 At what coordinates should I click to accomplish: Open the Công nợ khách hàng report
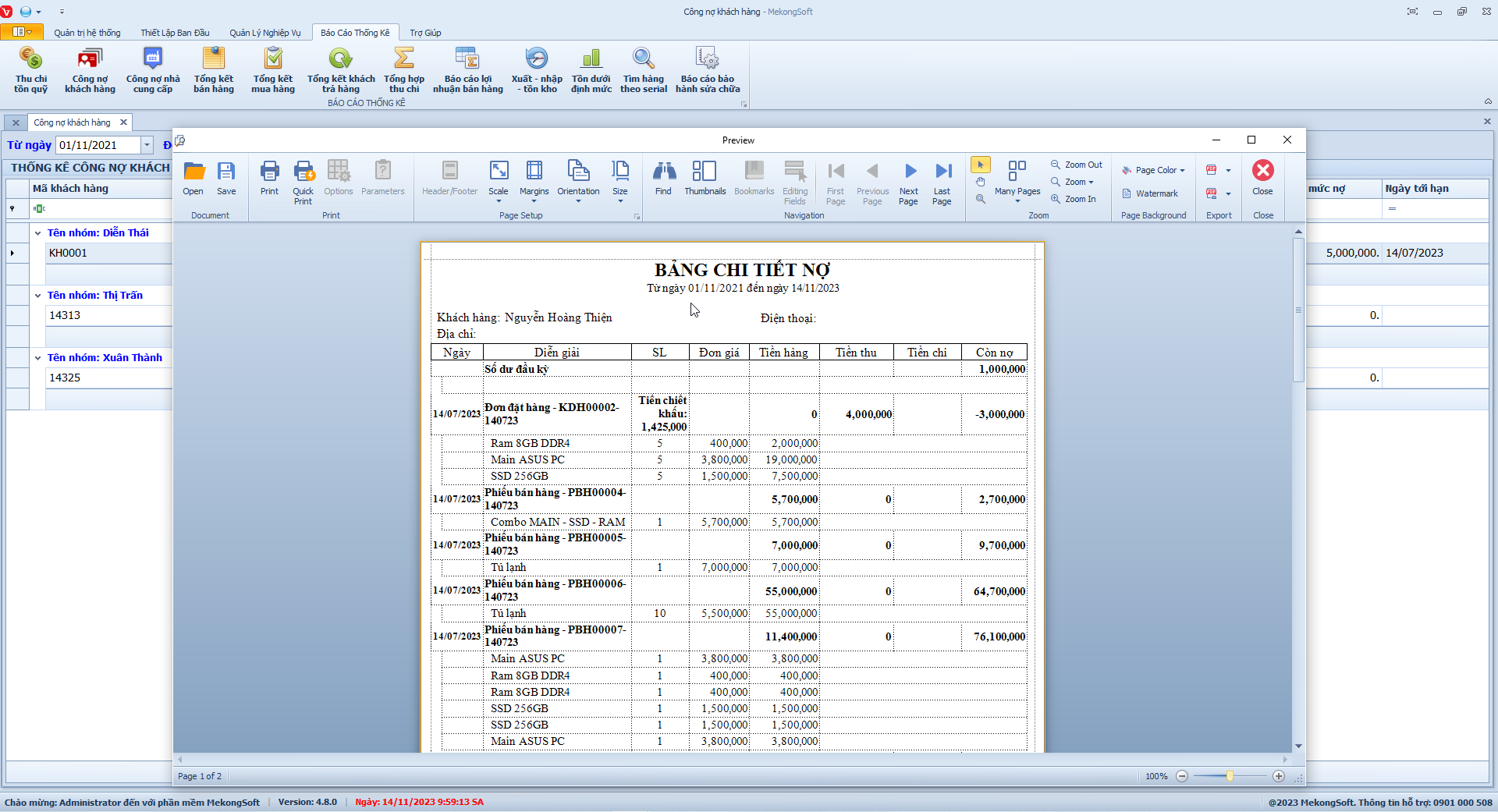pyautogui.click(x=90, y=69)
